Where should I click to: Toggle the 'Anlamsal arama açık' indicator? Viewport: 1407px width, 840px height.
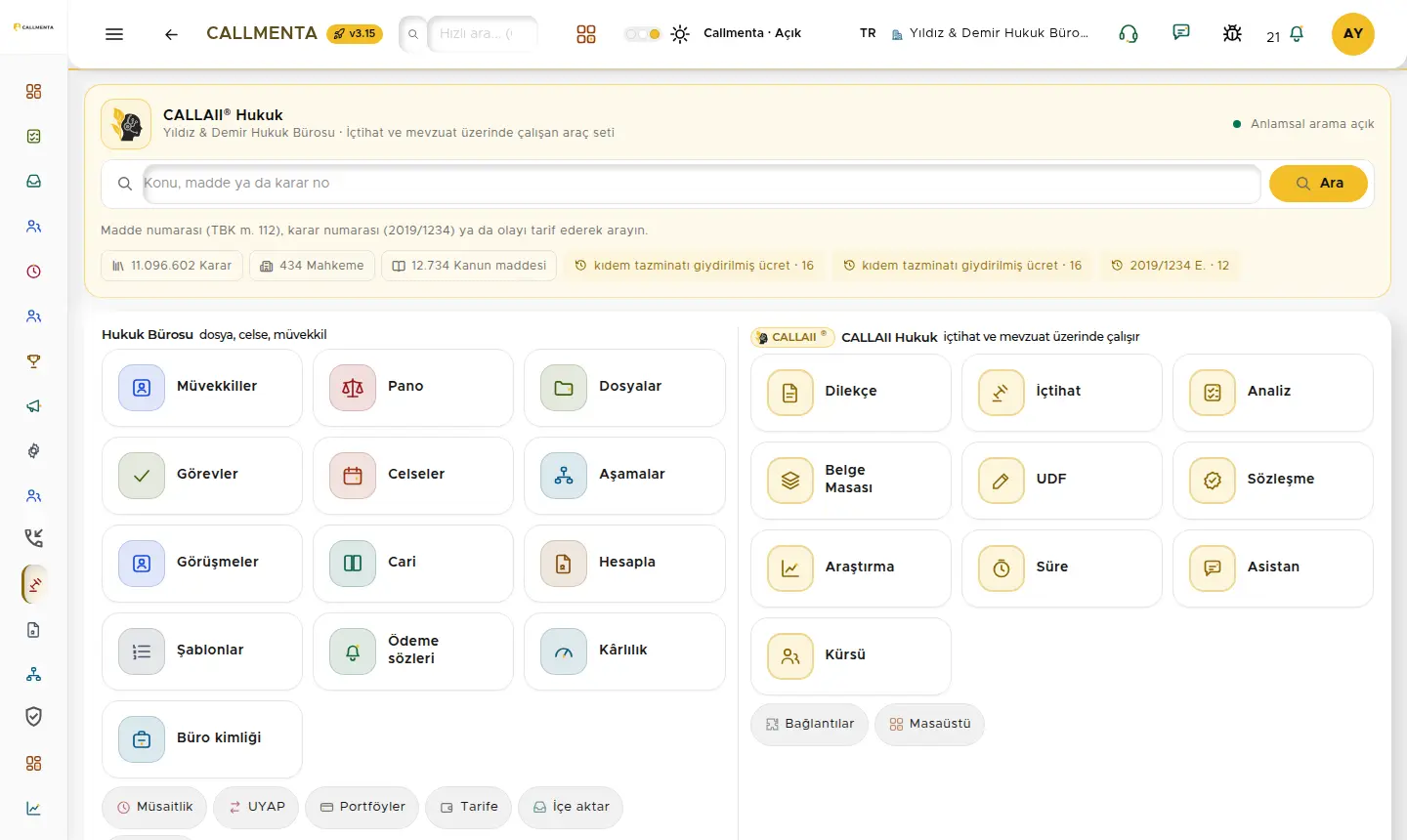click(1303, 124)
